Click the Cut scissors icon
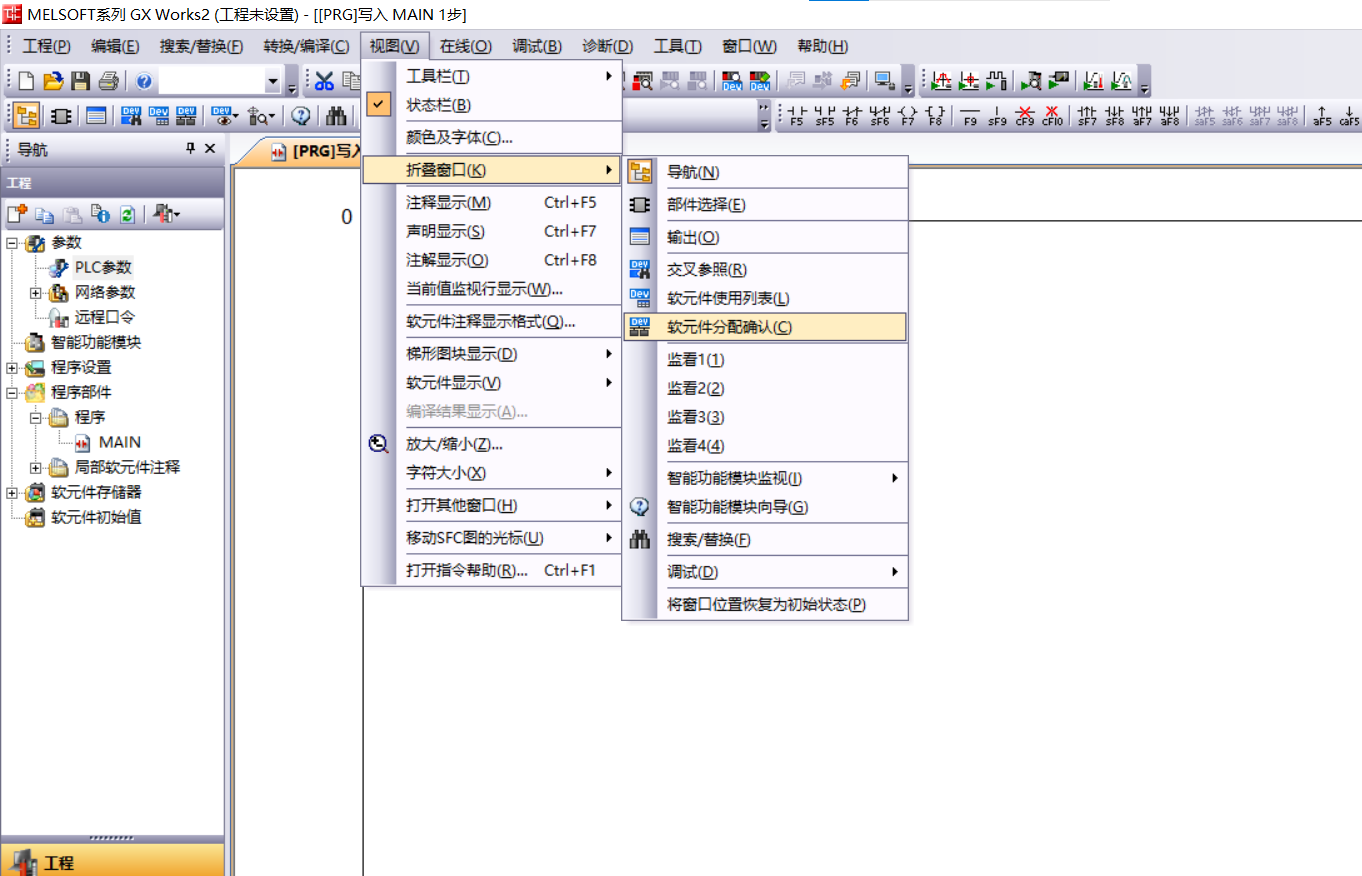The image size is (1362, 876). (x=324, y=81)
